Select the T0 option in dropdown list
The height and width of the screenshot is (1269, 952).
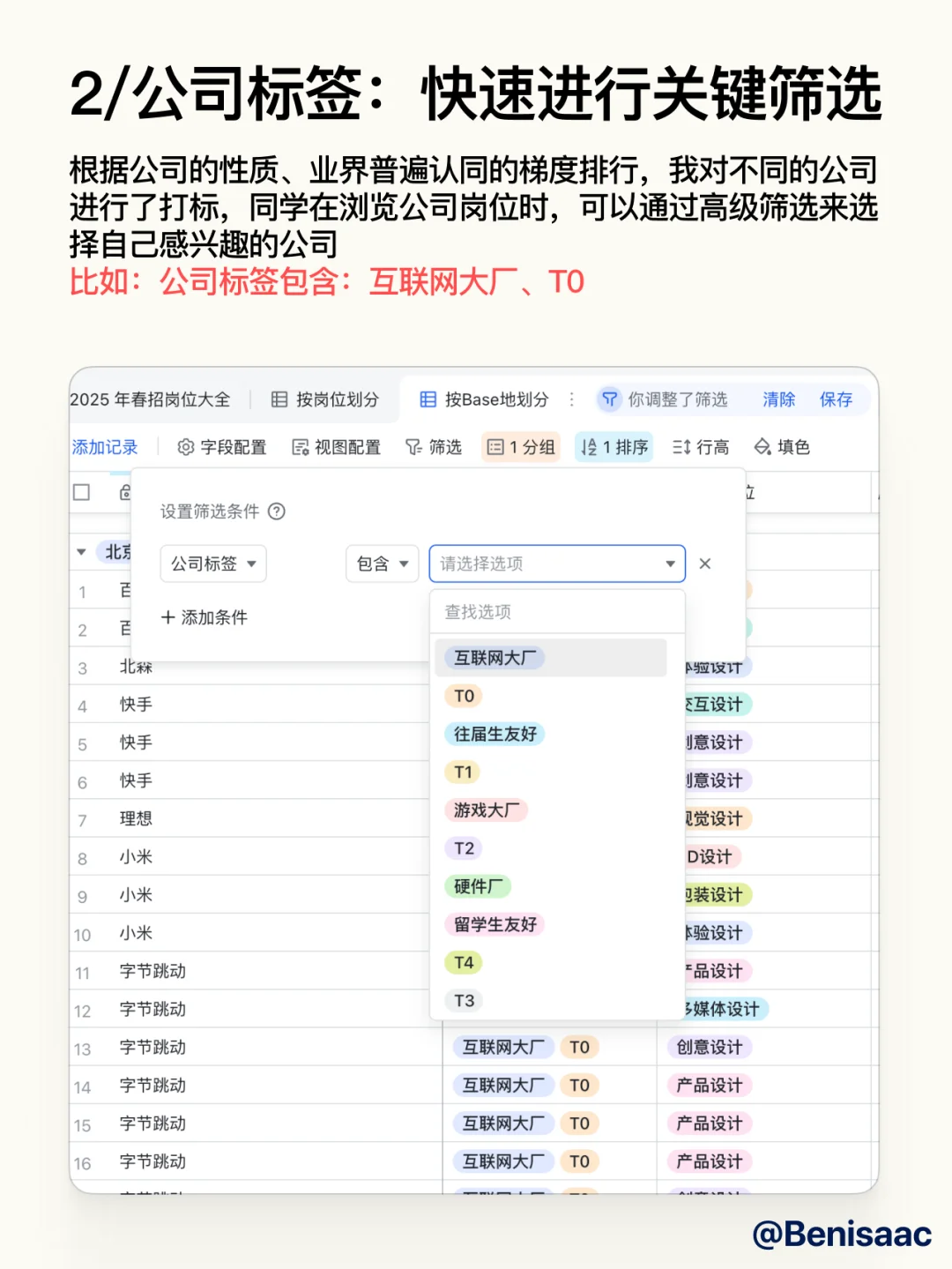click(464, 696)
